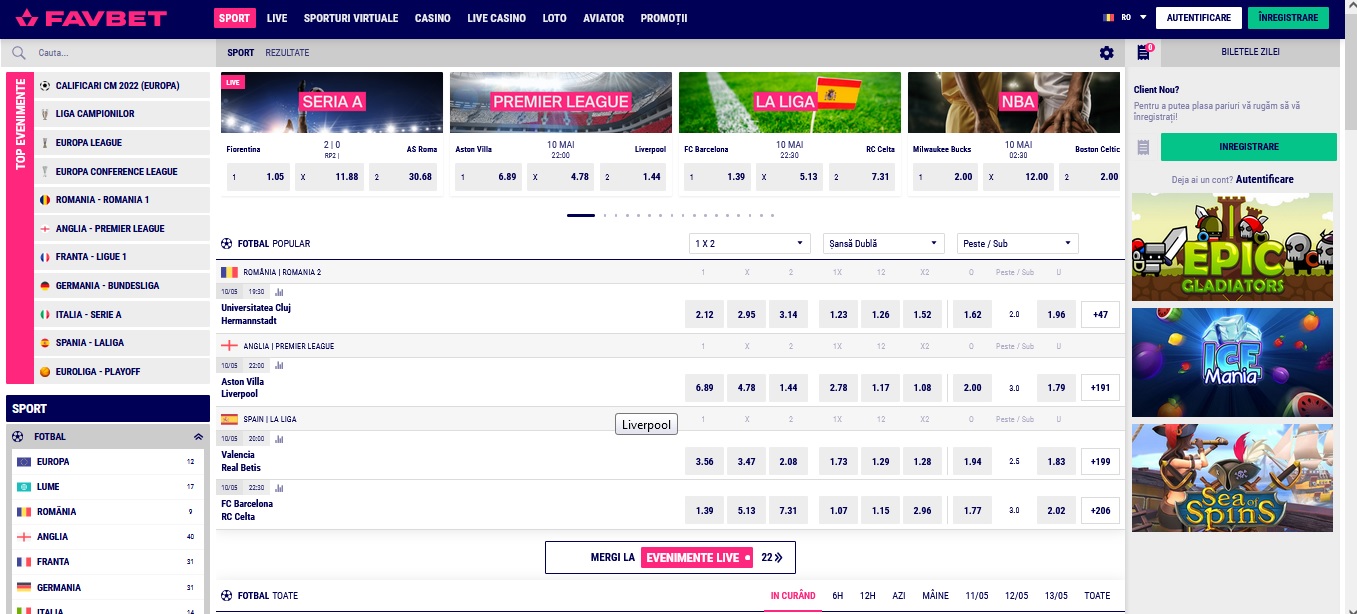Click the search magnifier icon
The height and width of the screenshot is (614, 1357).
click(x=19, y=53)
